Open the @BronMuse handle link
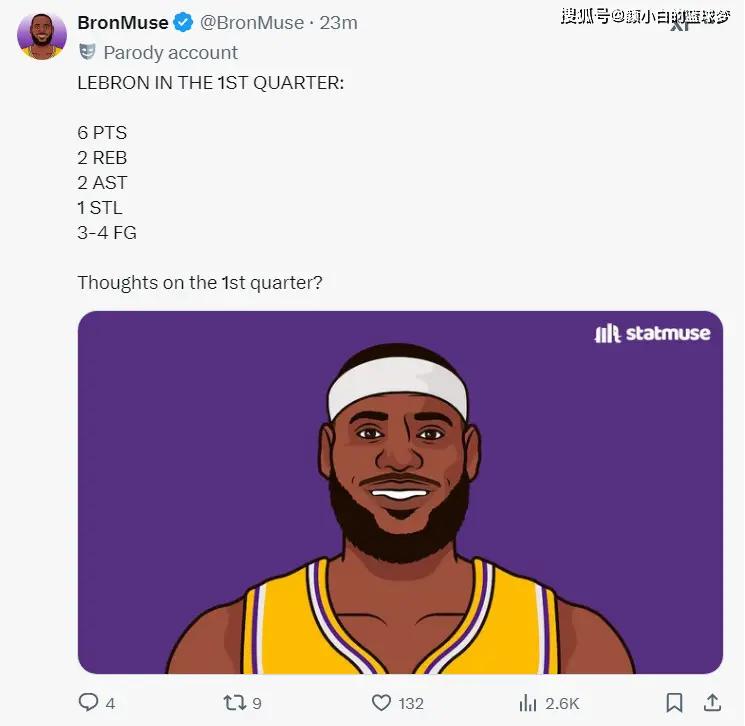 252,23
